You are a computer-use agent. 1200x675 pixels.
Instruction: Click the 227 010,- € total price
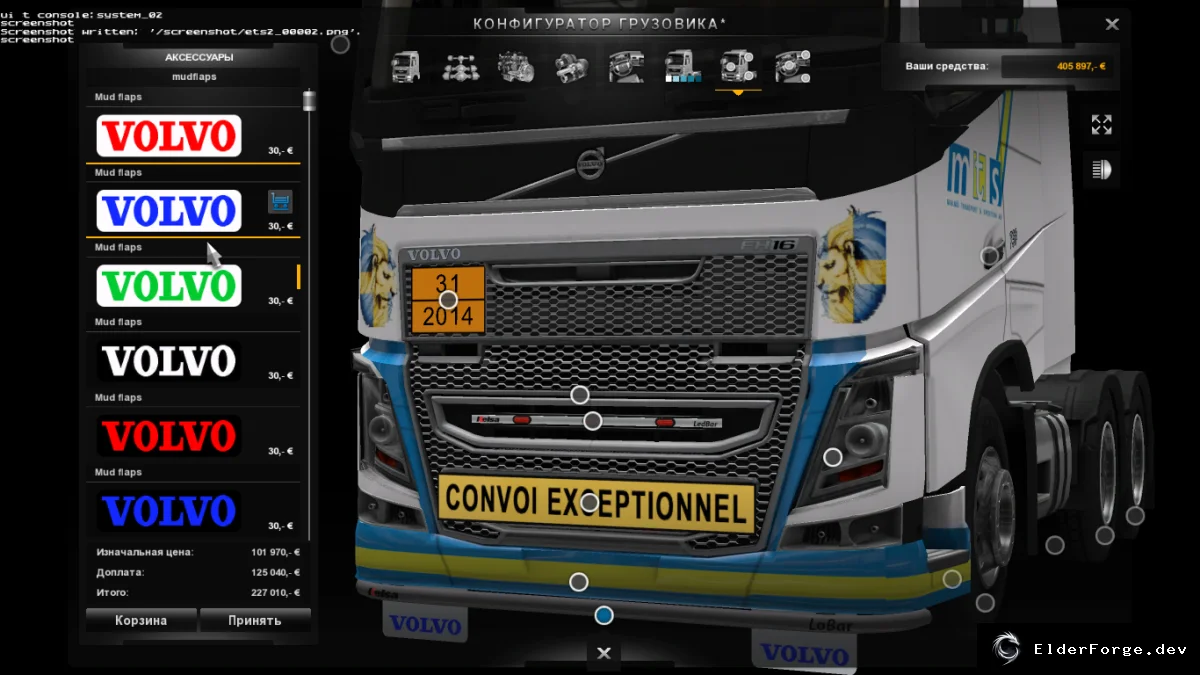click(x=276, y=592)
